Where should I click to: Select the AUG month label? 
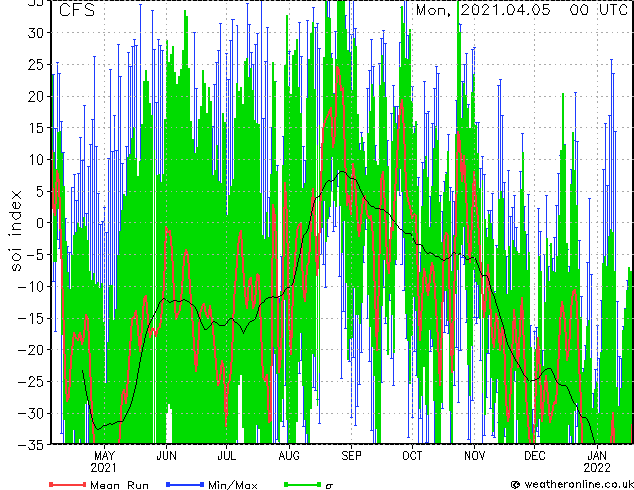289,456
